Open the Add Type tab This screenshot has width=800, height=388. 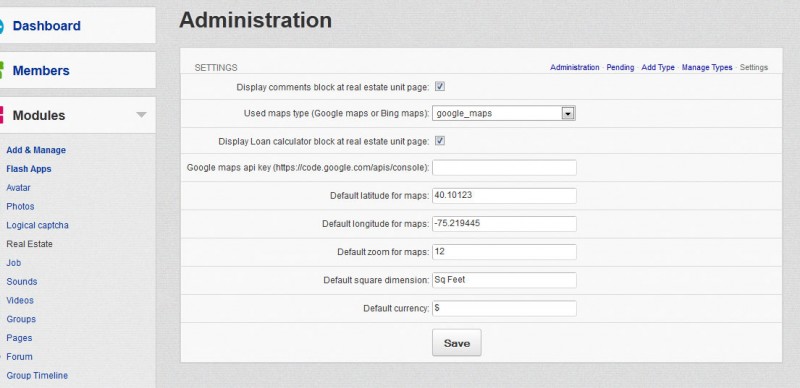coord(658,67)
